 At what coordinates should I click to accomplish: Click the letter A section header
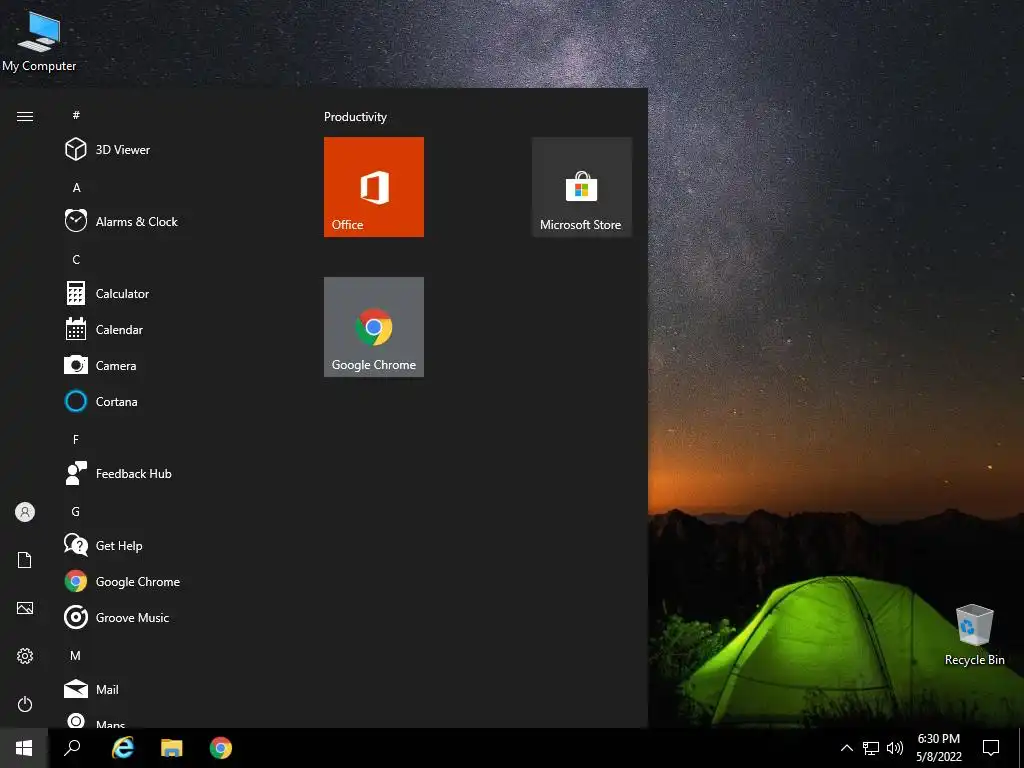76,187
